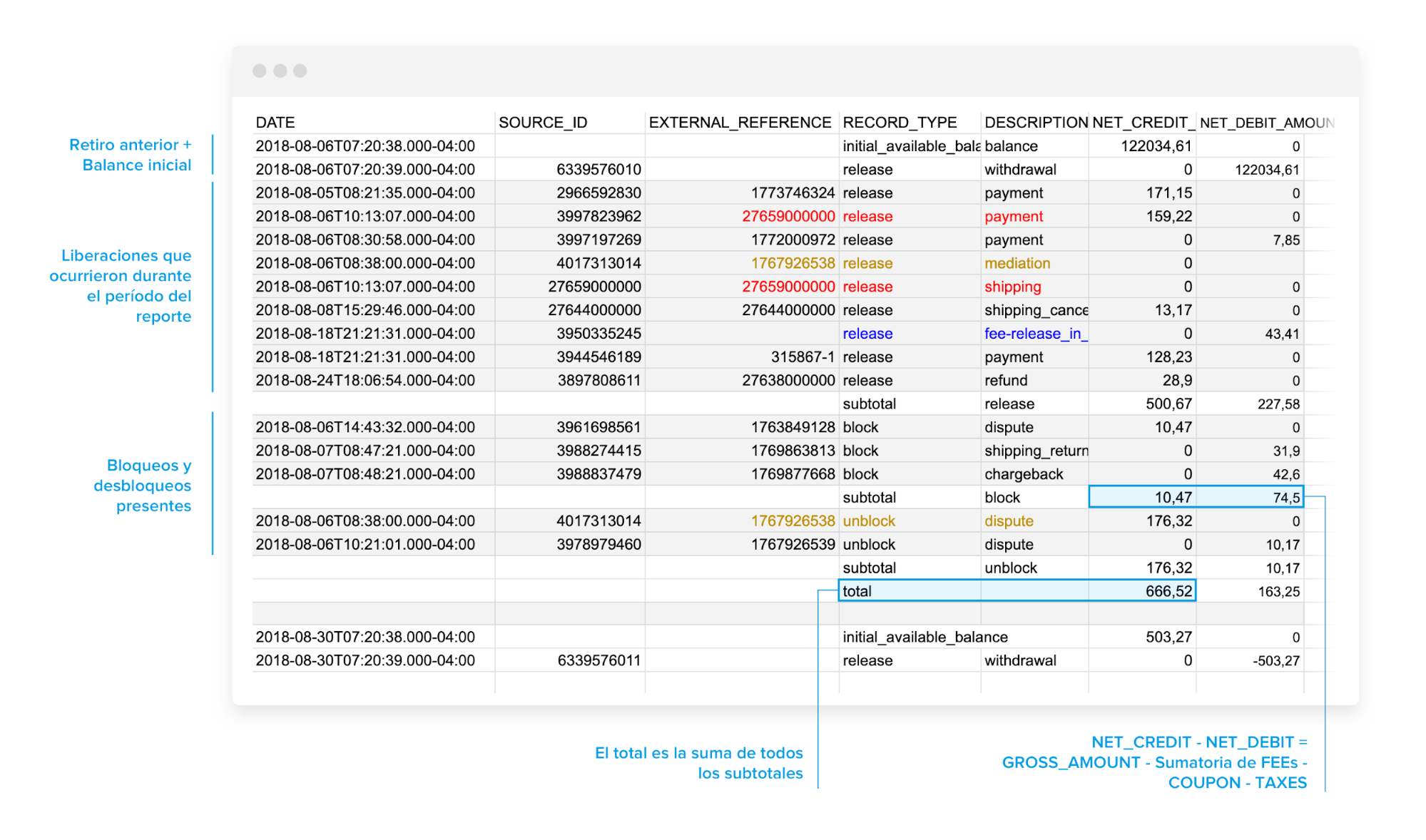Click the 'shipping_return' description cell
Viewport: 1426px width, 840px height.
1034,451
